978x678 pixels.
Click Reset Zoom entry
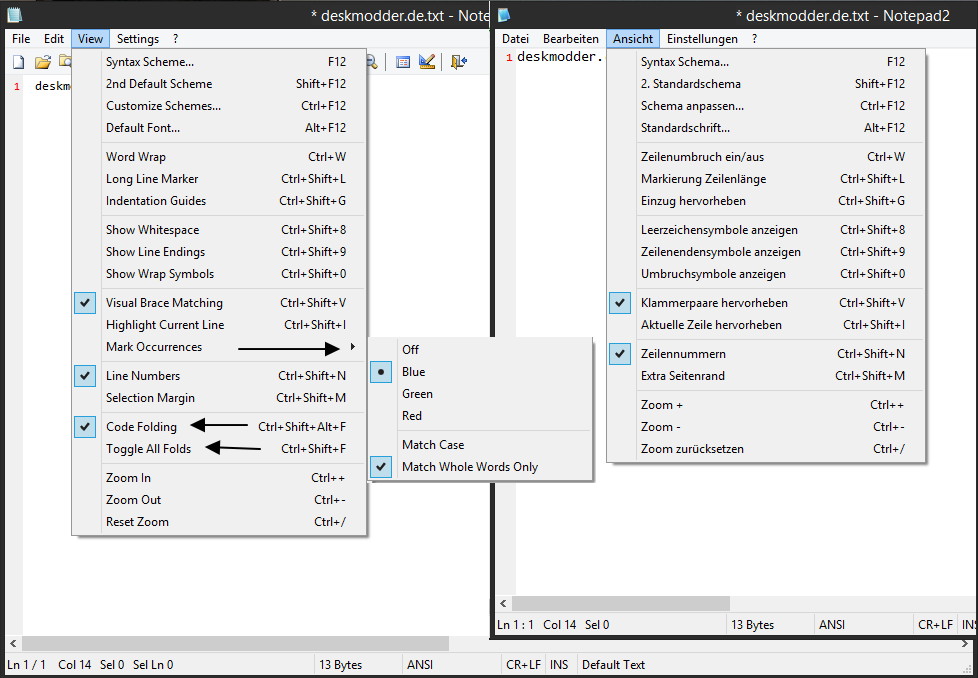[x=219, y=522]
